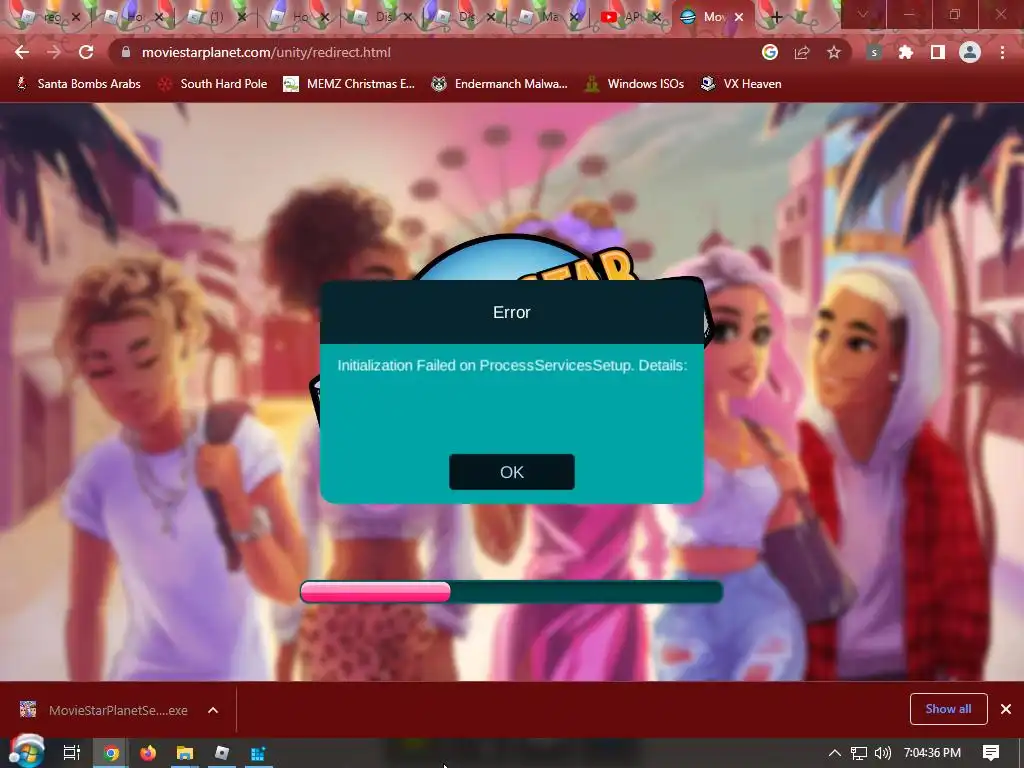Open downloaded MovieStarPlanetSe....exe file
The width and height of the screenshot is (1024, 768).
coord(104,710)
